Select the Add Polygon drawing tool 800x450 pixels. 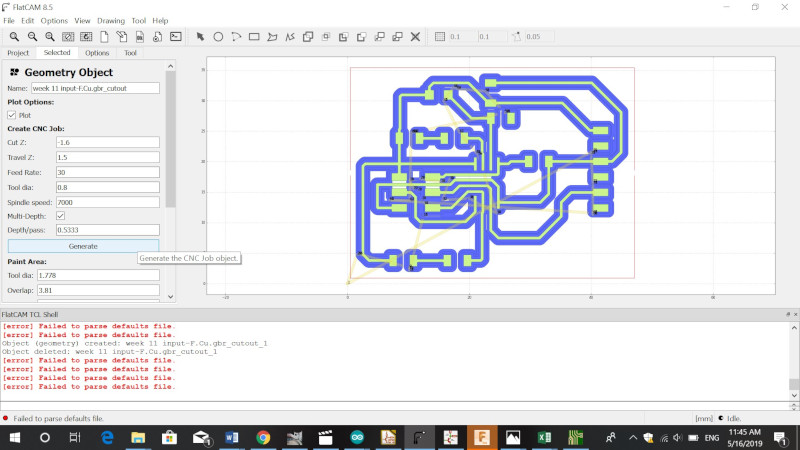coord(272,37)
